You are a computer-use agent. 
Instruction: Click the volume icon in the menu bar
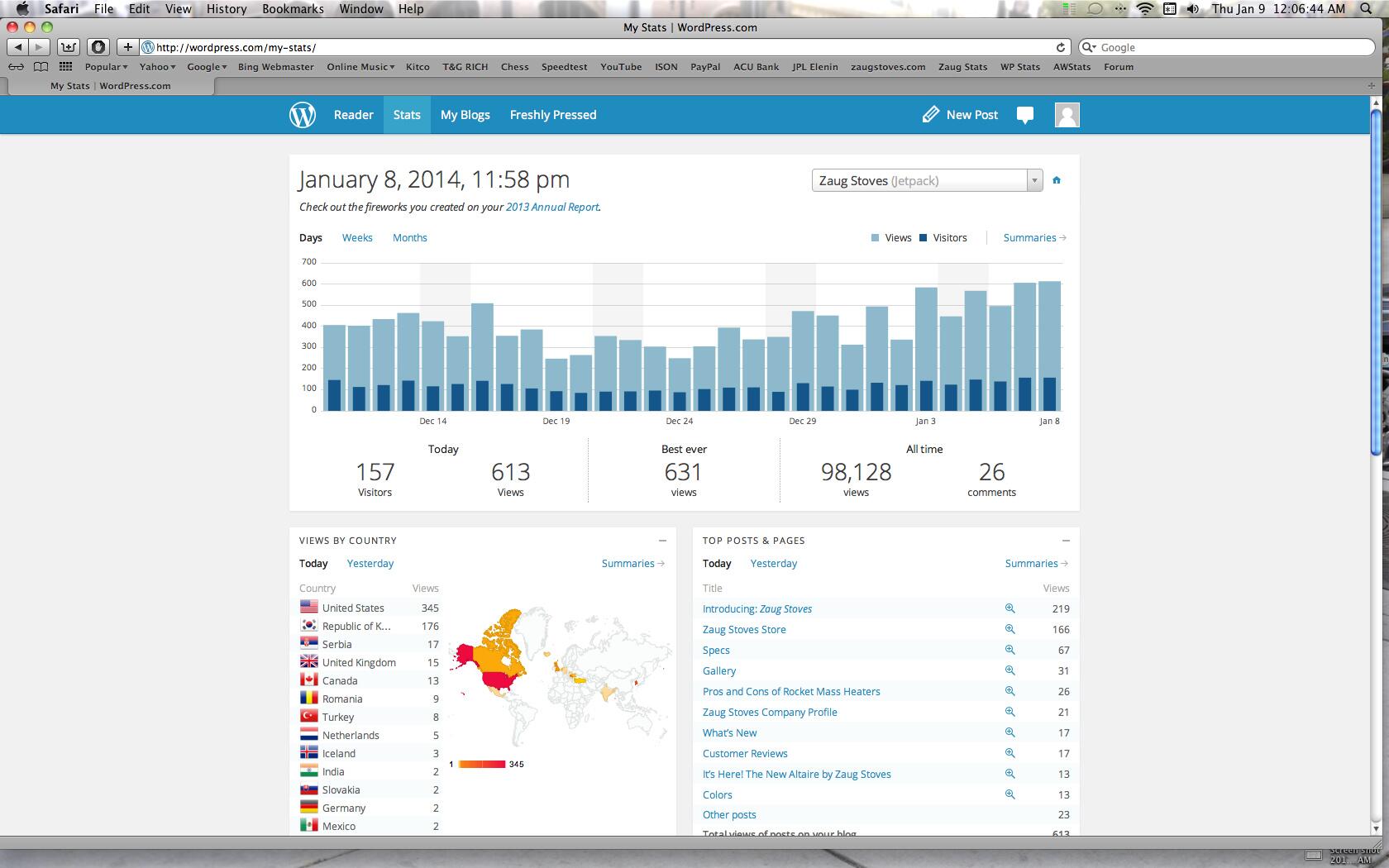pyautogui.click(x=1192, y=9)
